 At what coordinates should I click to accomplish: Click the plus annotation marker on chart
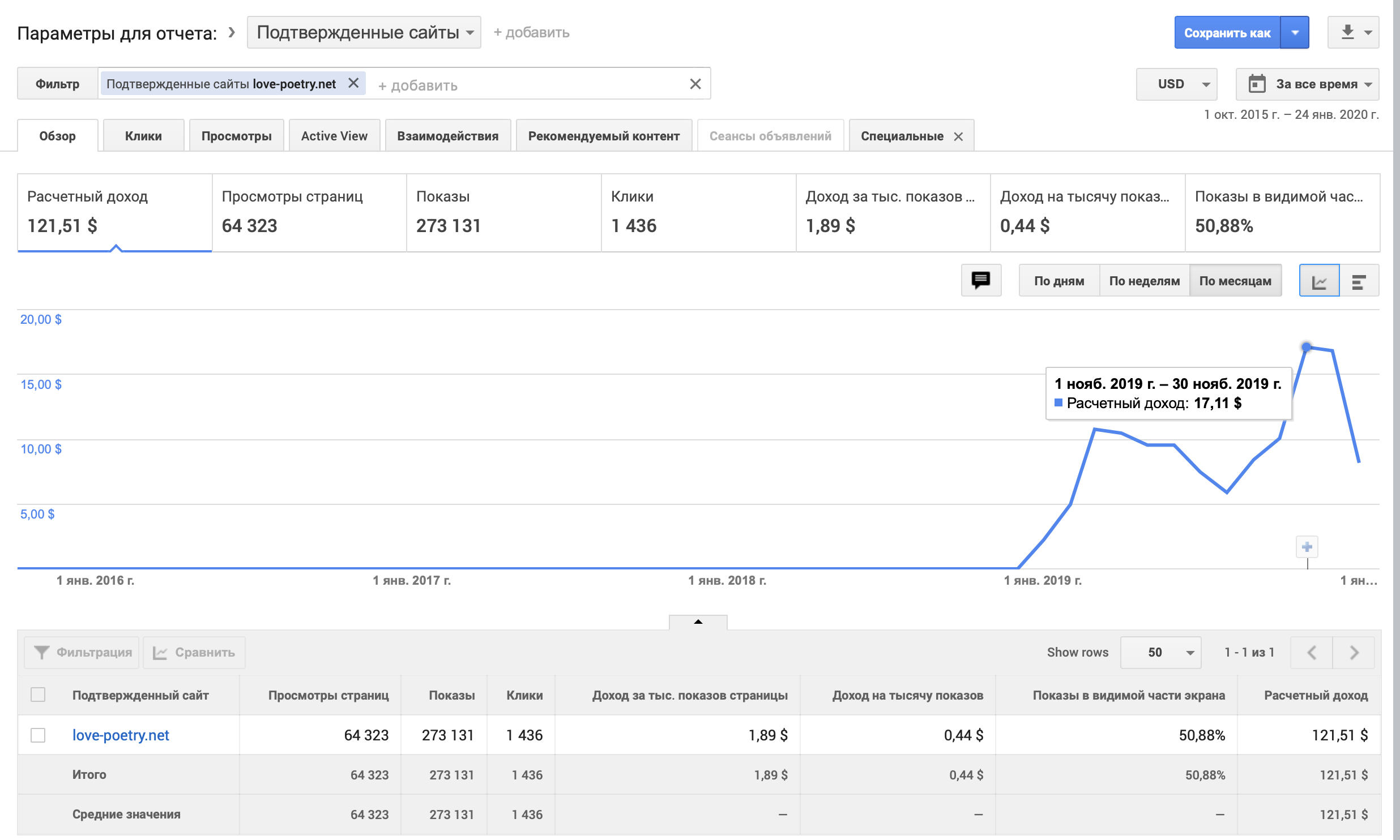click(1307, 547)
